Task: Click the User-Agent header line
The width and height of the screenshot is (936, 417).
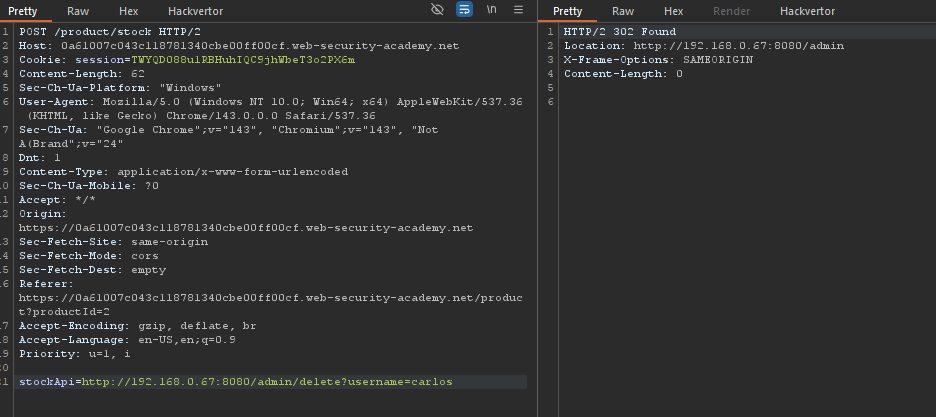Action: 270,109
